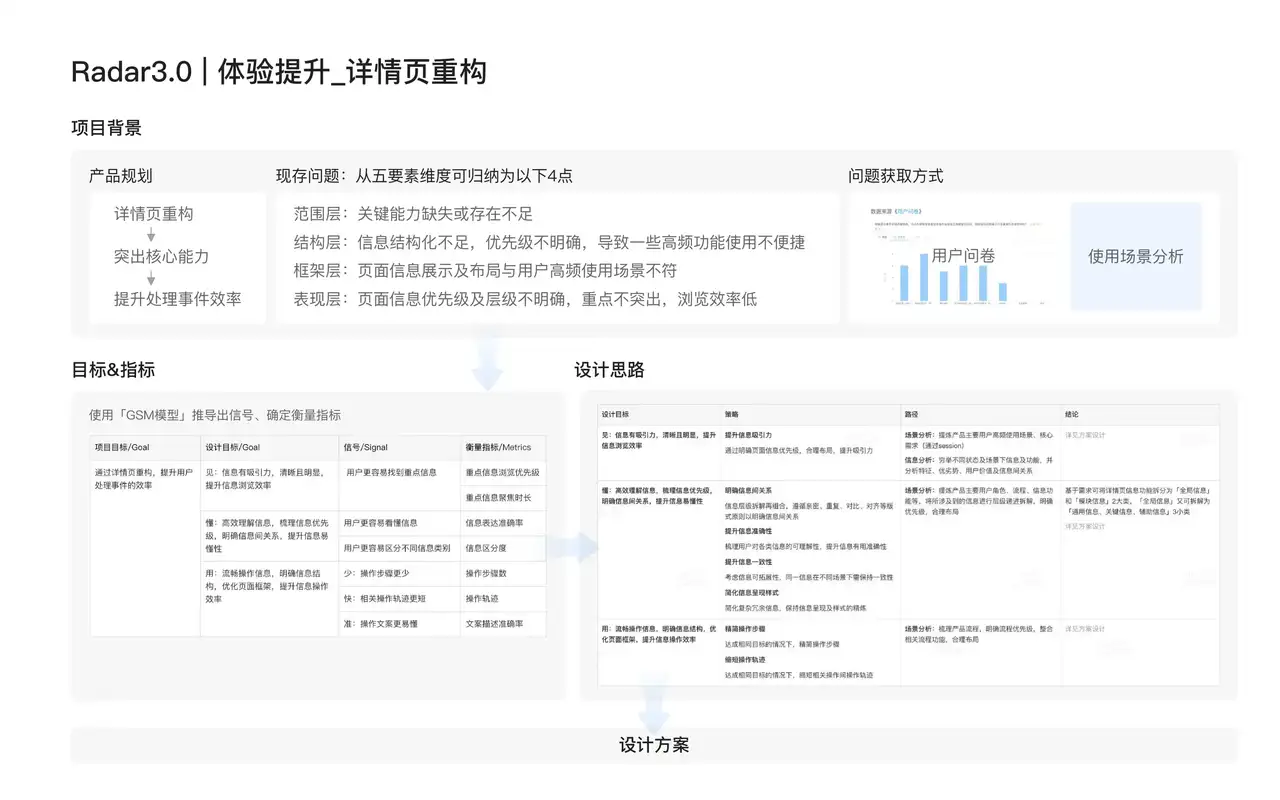Click the strategy heading "明确信息间关系"
Screen dimensions: 1280x800
tap(748, 491)
